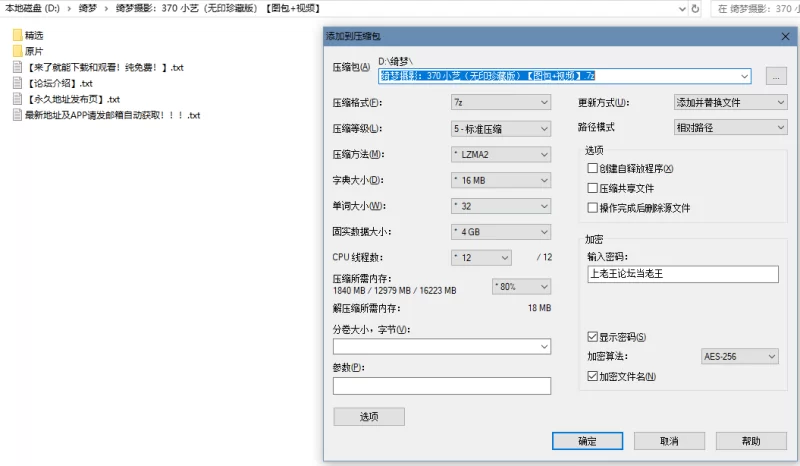Image resolution: width=800 pixels, height=466 pixels.
Task: Select the 精选 folder name
Action: coord(34,35)
